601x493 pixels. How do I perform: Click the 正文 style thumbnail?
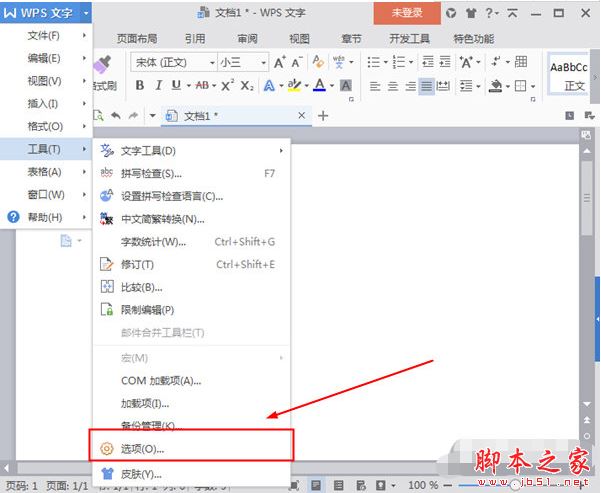click(x=569, y=75)
